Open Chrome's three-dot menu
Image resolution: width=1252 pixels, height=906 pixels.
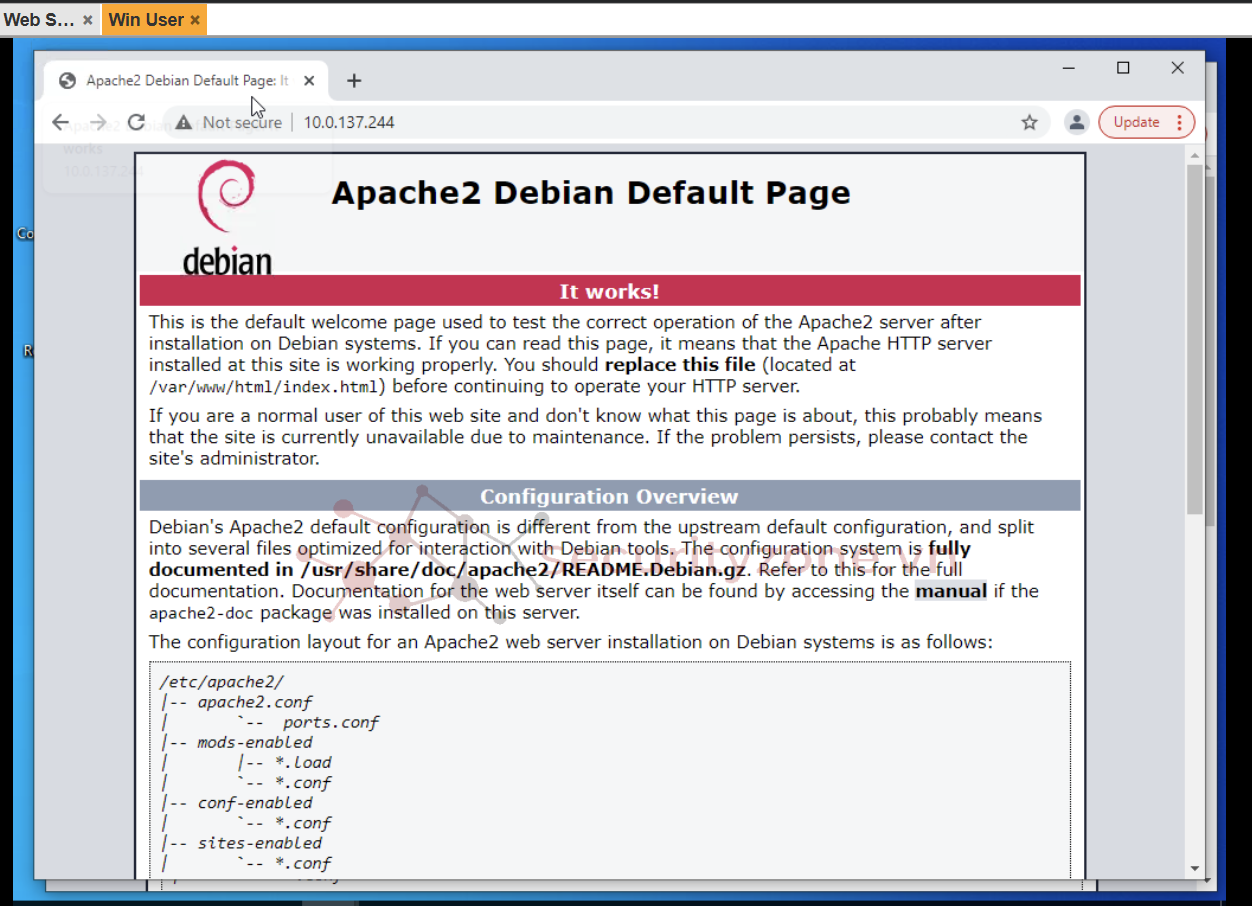point(1179,122)
